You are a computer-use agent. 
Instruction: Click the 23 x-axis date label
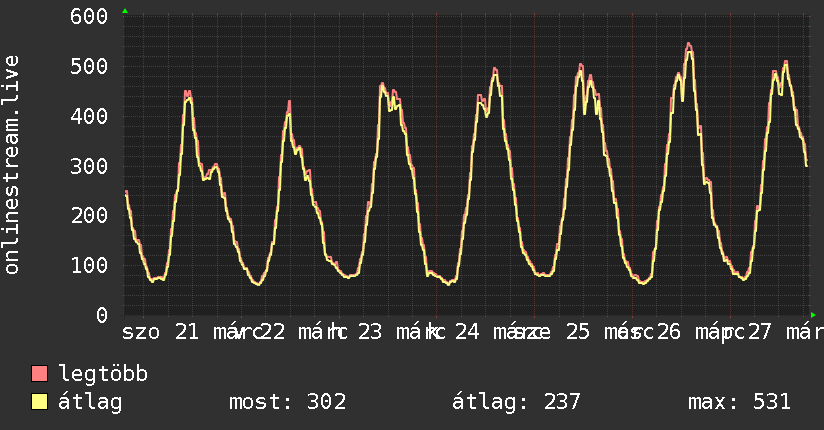click(370, 332)
